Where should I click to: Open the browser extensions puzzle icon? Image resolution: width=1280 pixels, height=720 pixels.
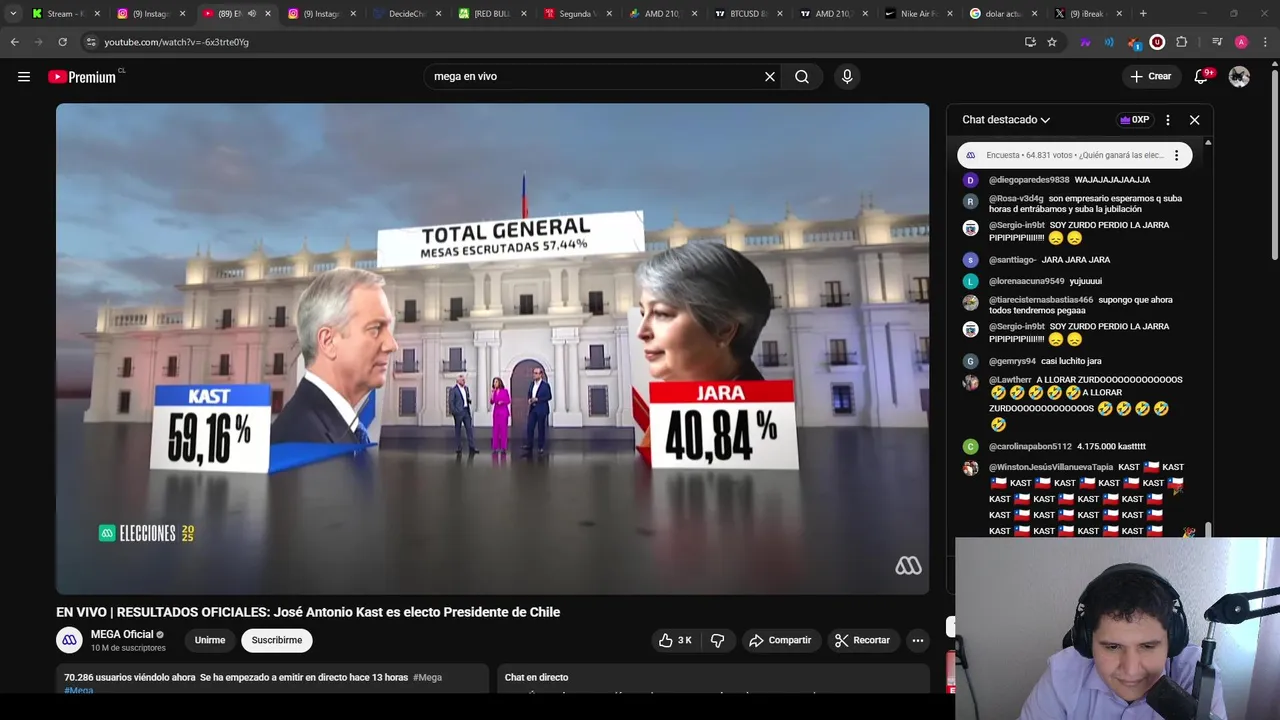[x=1181, y=42]
